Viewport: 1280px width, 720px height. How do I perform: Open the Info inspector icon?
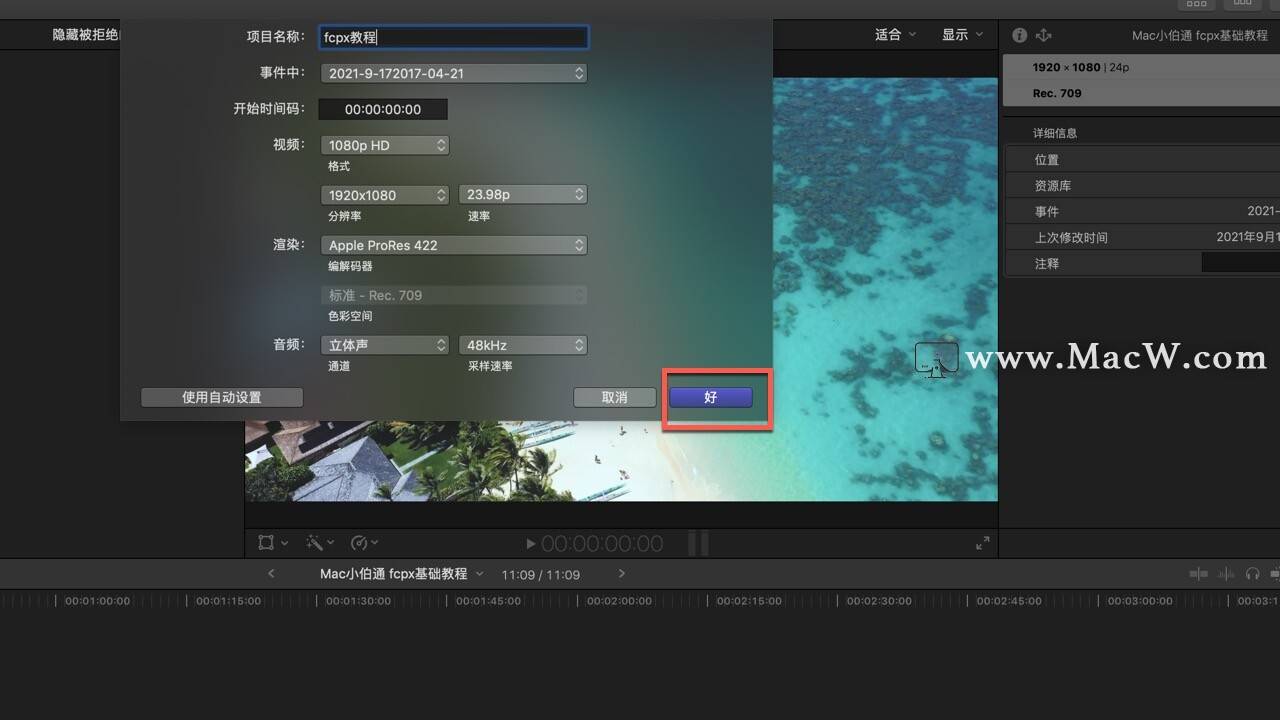[x=1019, y=35]
